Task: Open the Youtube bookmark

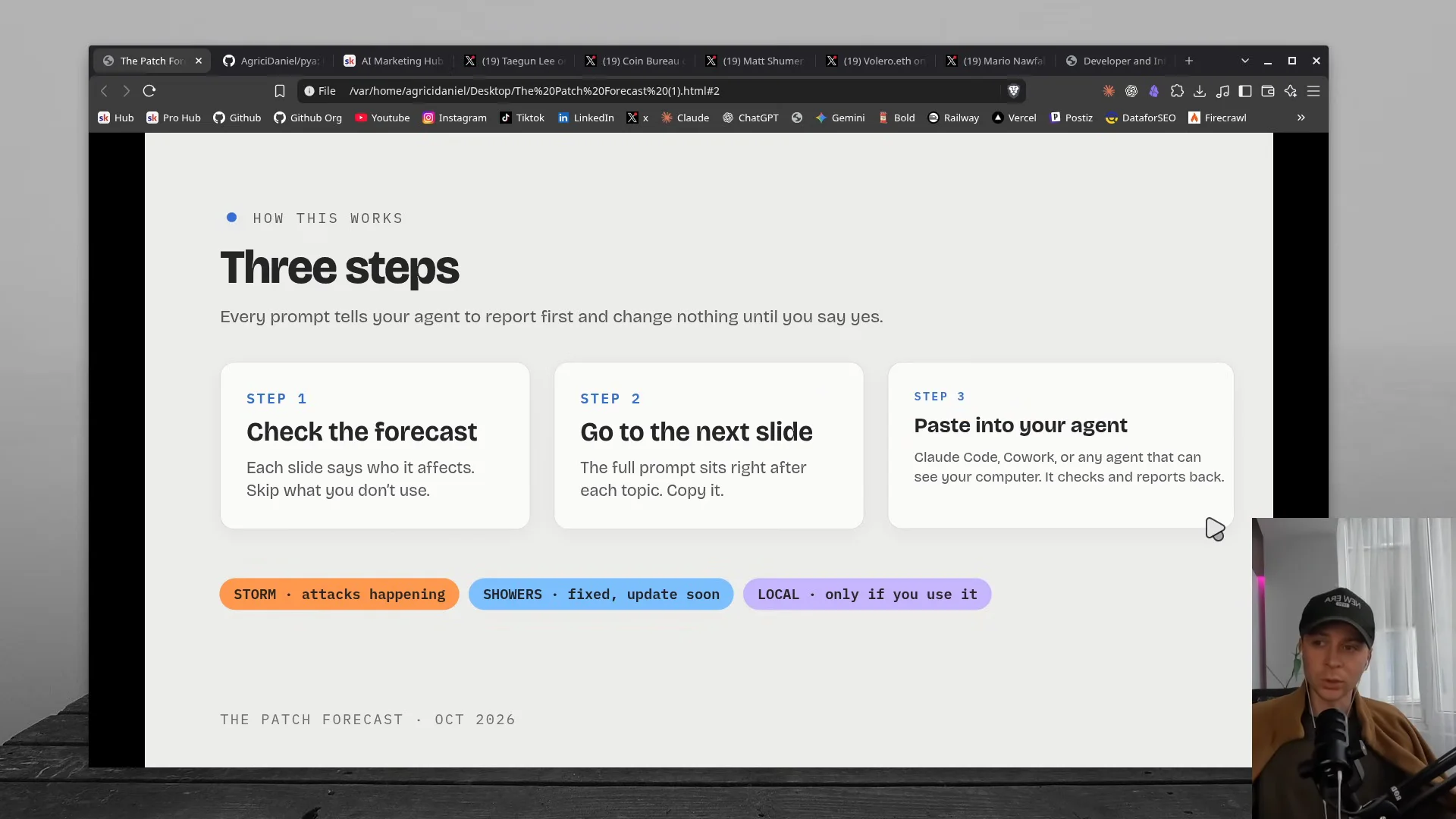Action: [382, 118]
